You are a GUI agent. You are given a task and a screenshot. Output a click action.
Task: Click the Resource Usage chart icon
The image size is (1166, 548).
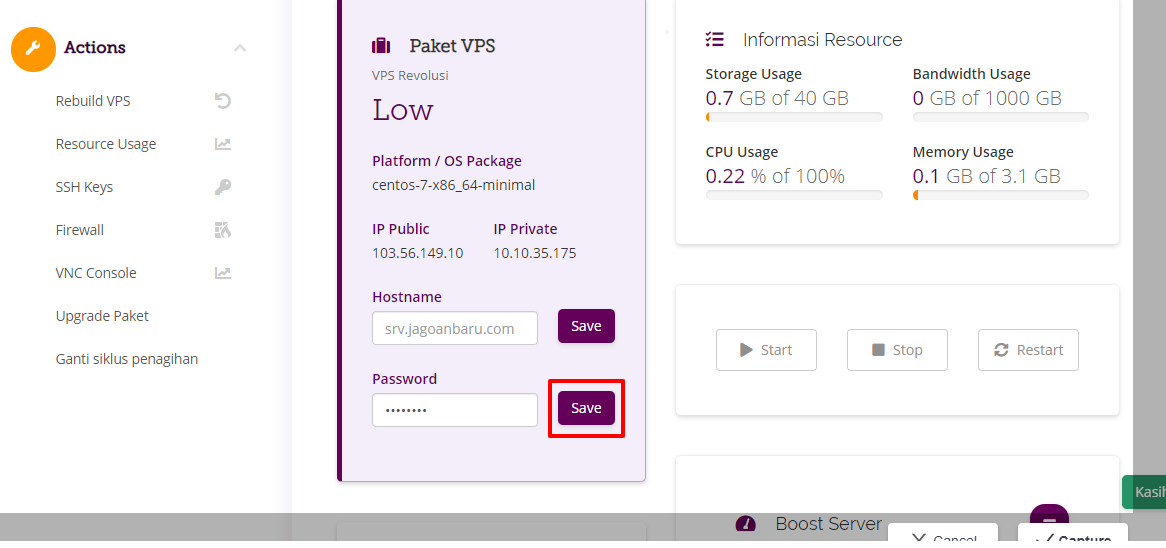point(223,144)
